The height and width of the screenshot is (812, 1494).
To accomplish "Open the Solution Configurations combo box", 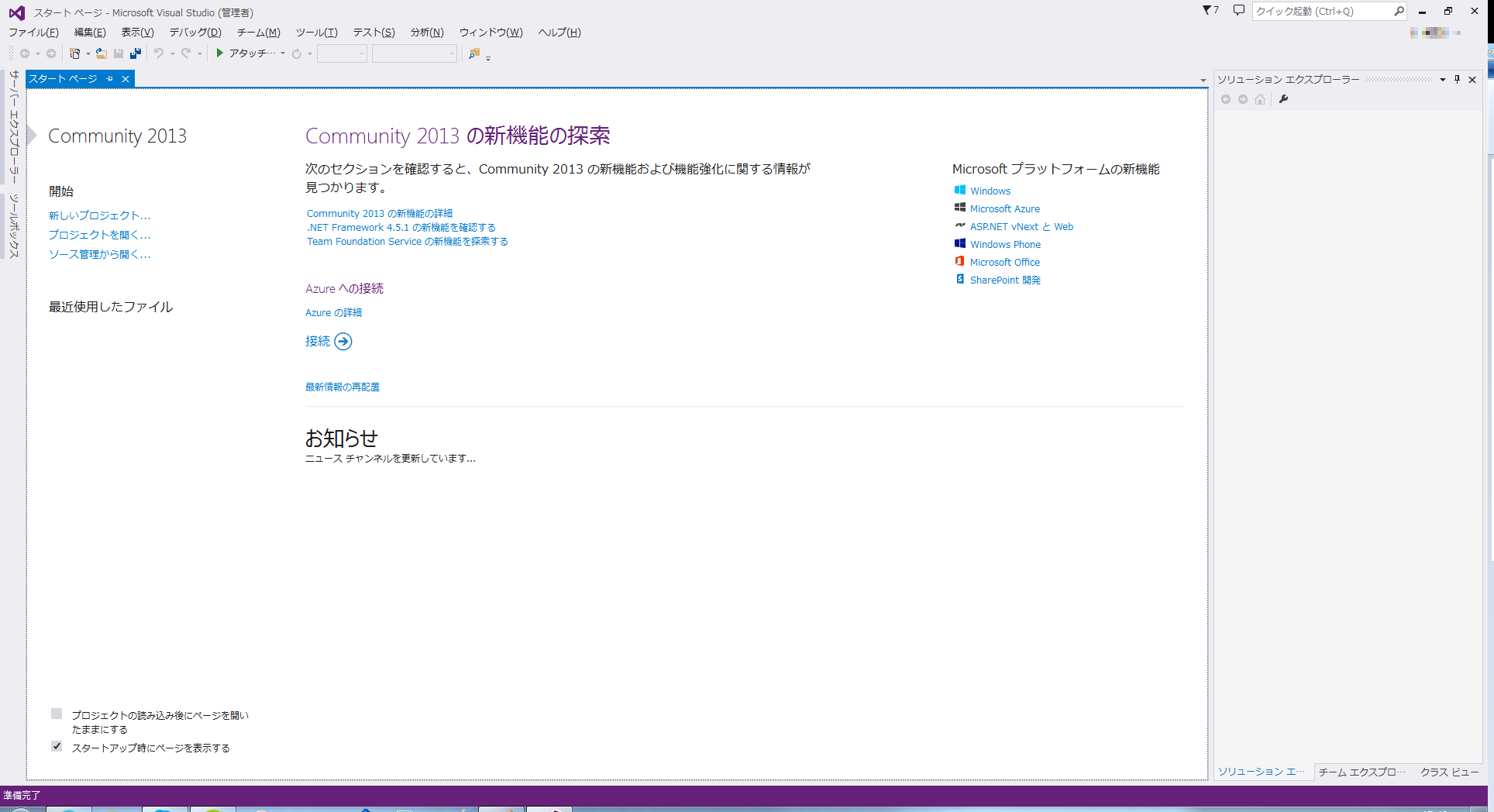I will pyautogui.click(x=342, y=53).
